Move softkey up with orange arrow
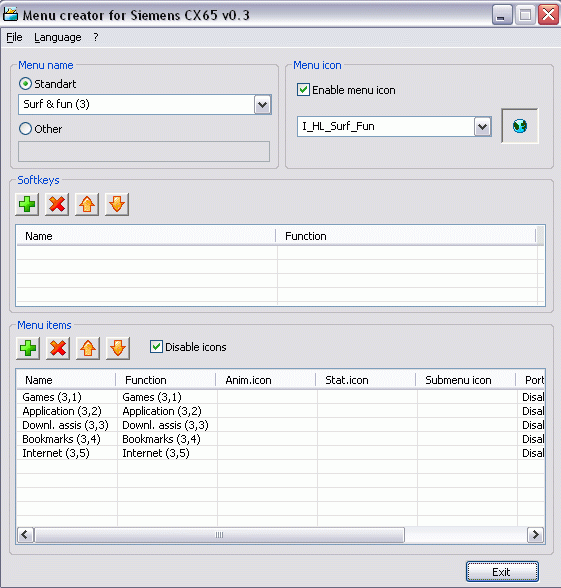561x588 pixels. pos(87,204)
